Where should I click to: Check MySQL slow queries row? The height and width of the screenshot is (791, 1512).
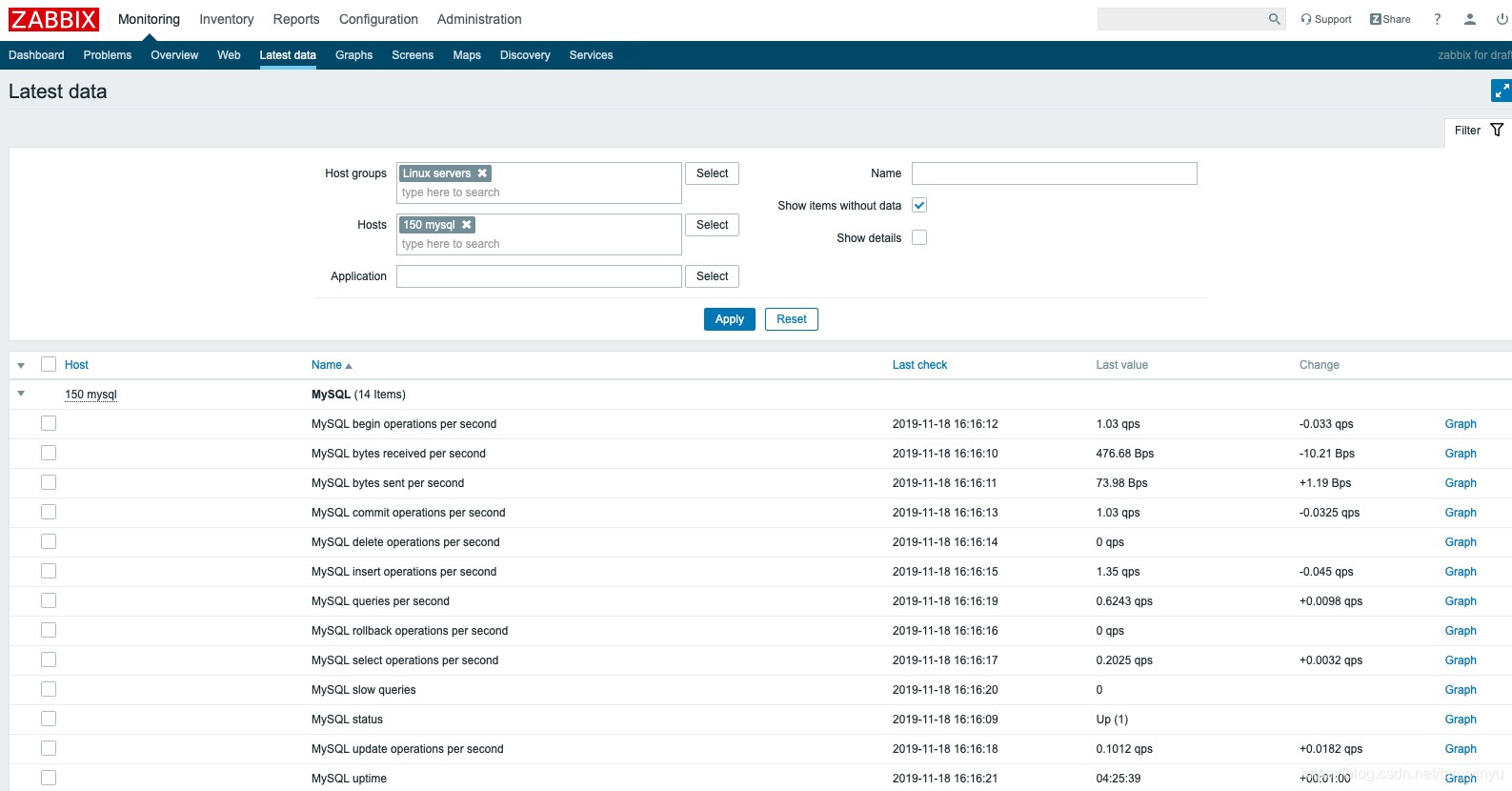click(49, 689)
